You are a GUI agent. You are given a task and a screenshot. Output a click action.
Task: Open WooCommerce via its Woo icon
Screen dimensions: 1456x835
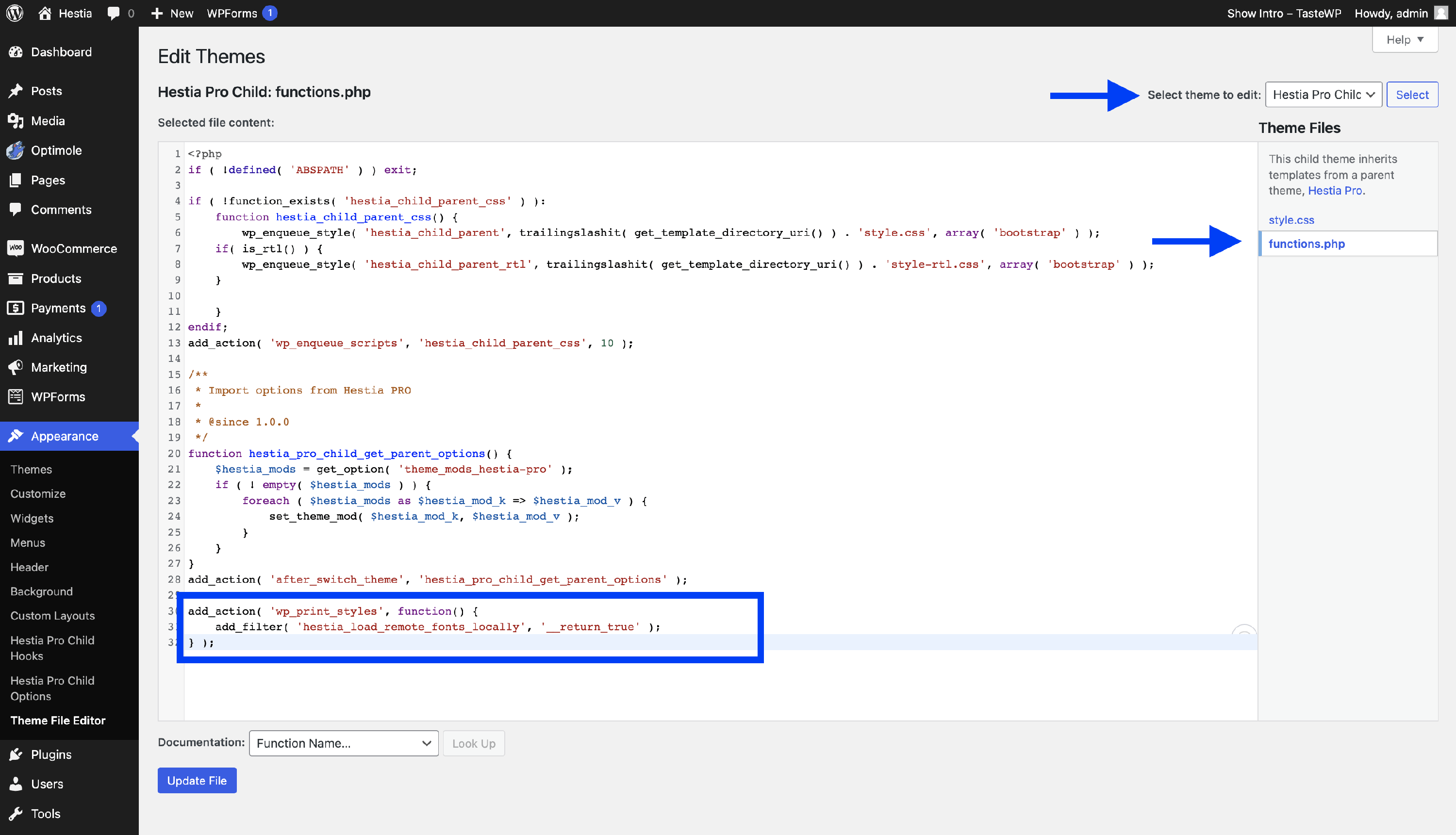[16, 248]
